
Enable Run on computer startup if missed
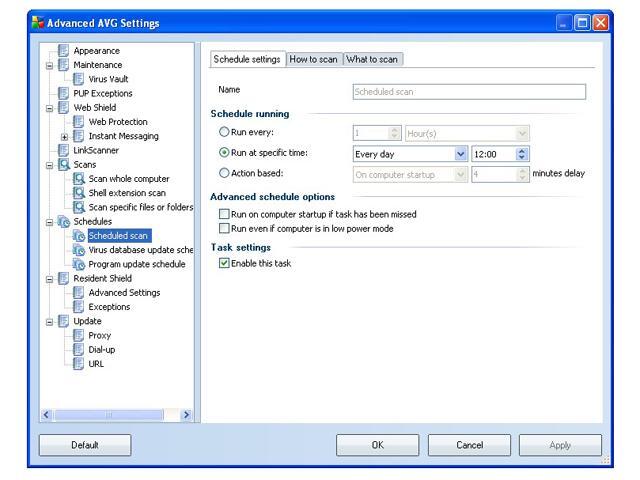click(224, 214)
